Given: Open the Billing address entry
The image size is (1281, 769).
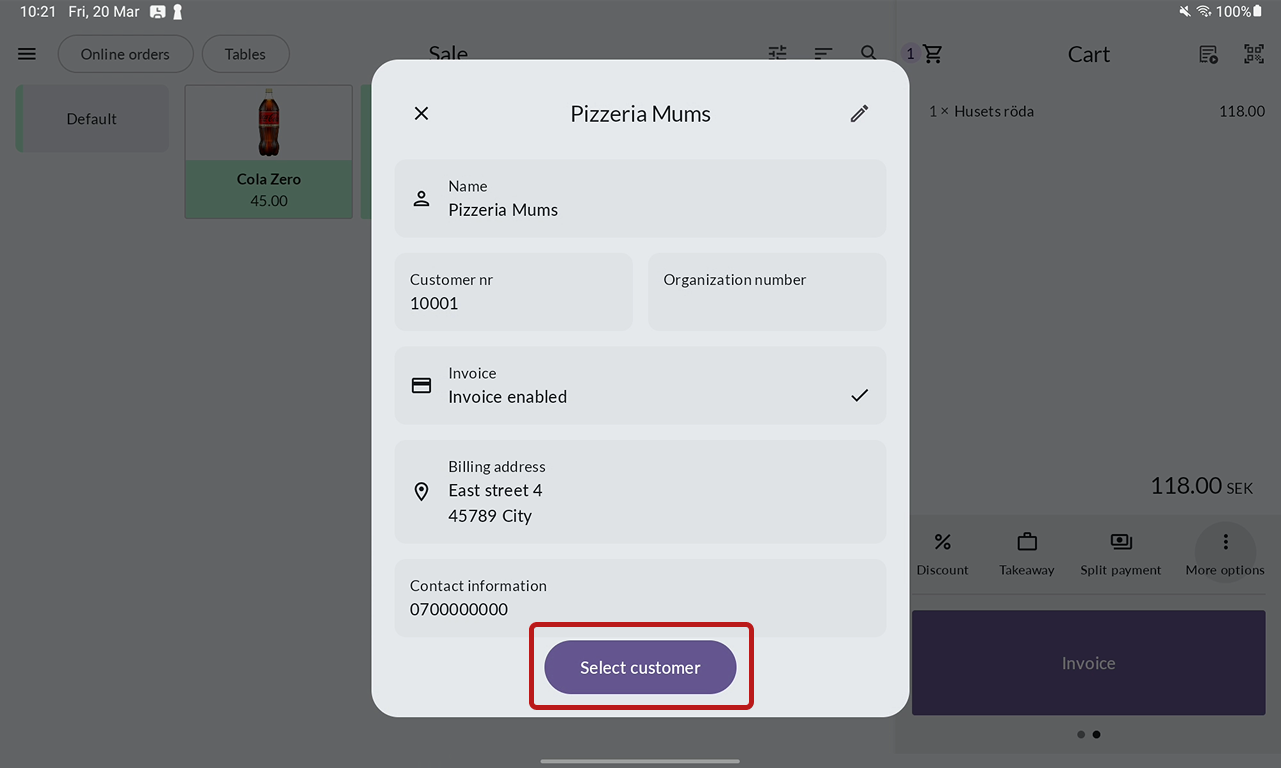Looking at the screenshot, I should [640, 492].
